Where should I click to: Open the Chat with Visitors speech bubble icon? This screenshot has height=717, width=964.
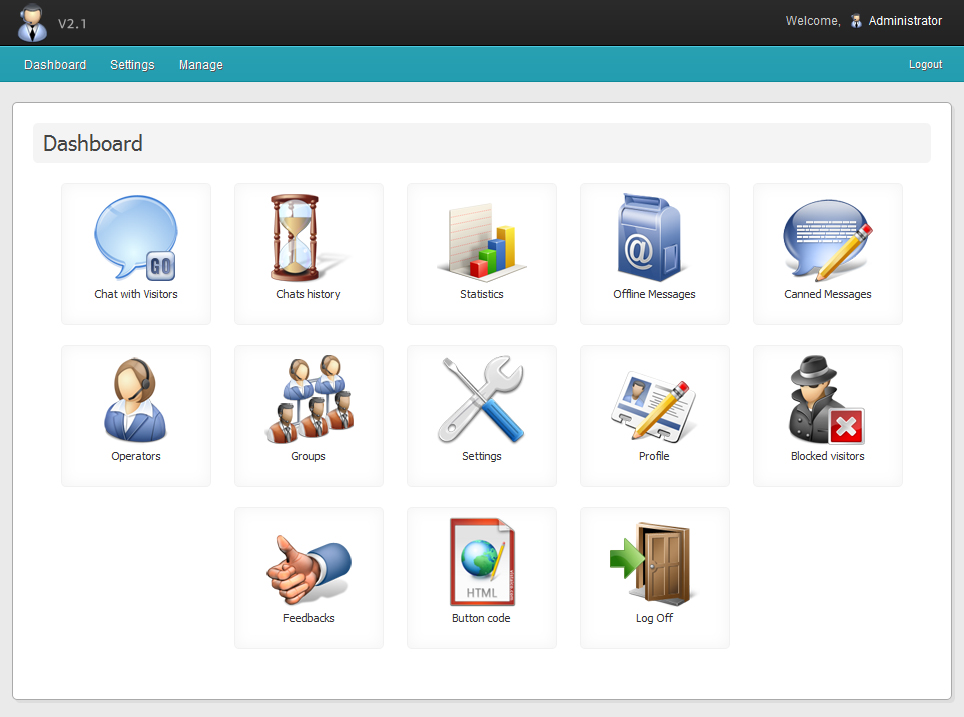pos(136,238)
